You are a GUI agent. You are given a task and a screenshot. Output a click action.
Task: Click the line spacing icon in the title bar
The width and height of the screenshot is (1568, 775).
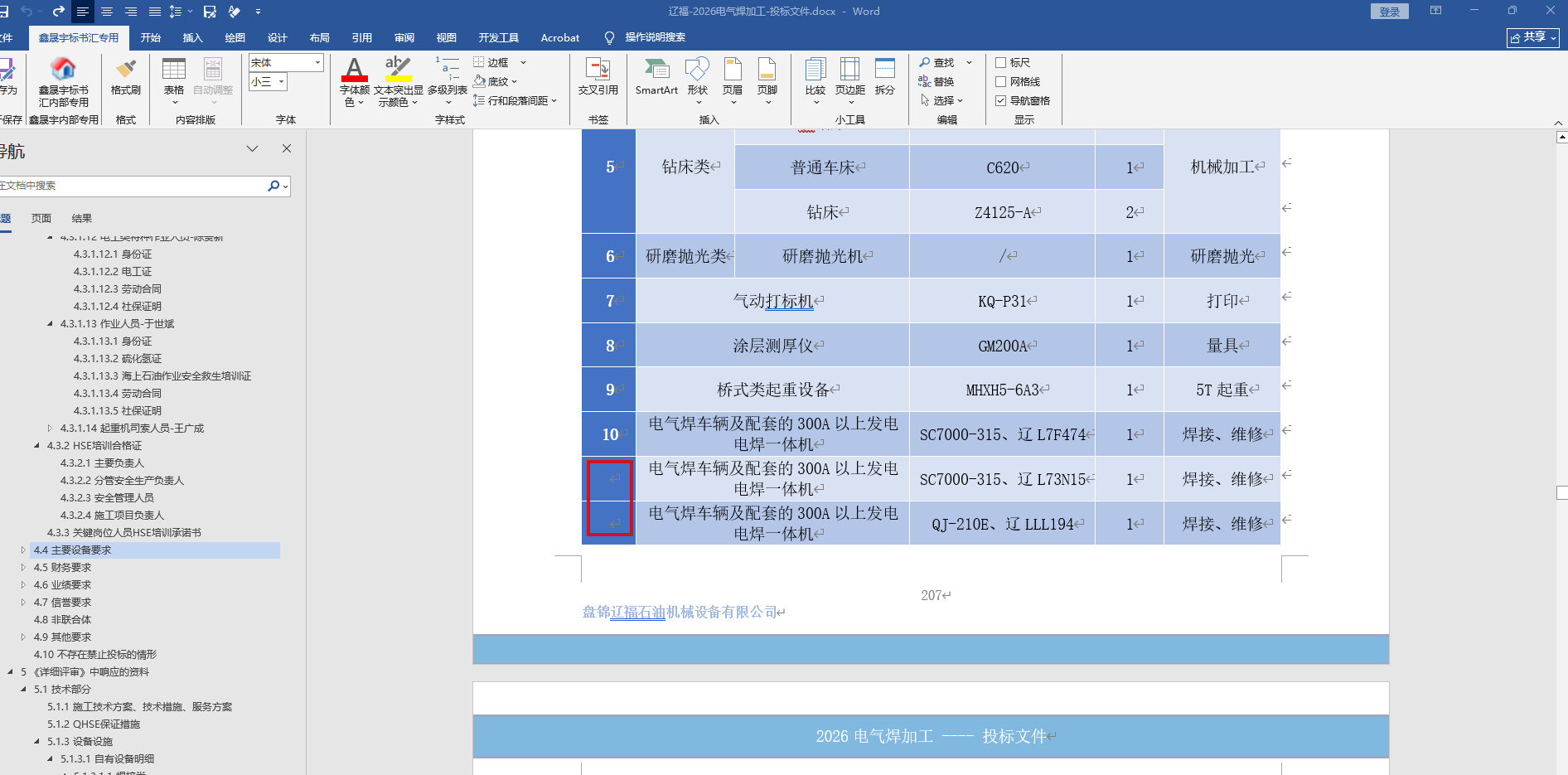pyautogui.click(x=176, y=12)
